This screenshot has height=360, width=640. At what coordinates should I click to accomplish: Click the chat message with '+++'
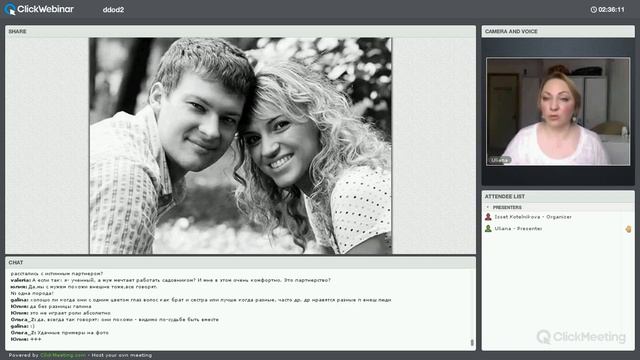pyautogui.click(x=26, y=339)
